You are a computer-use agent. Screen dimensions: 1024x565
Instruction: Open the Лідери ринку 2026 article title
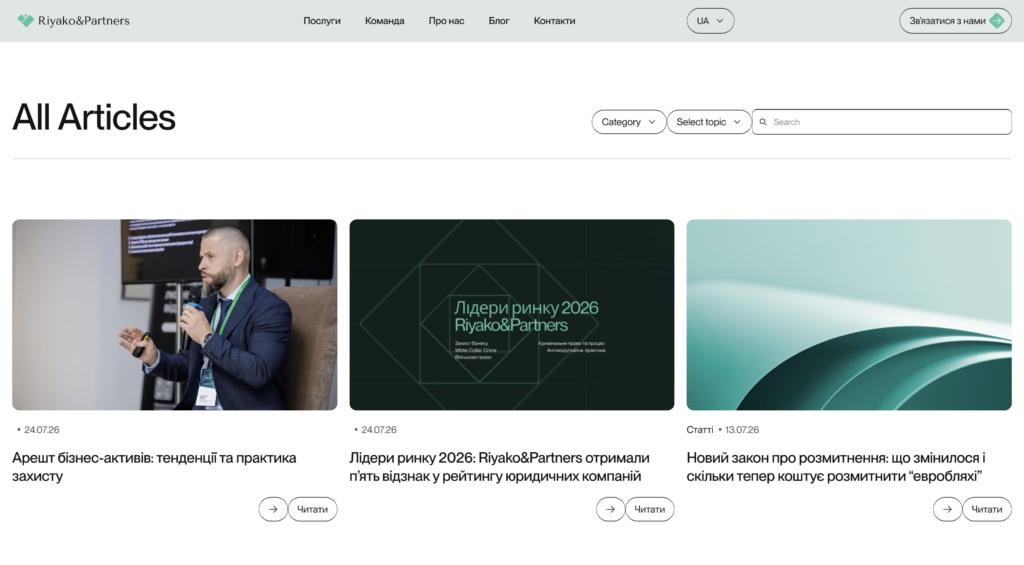pyautogui.click(x=500, y=467)
